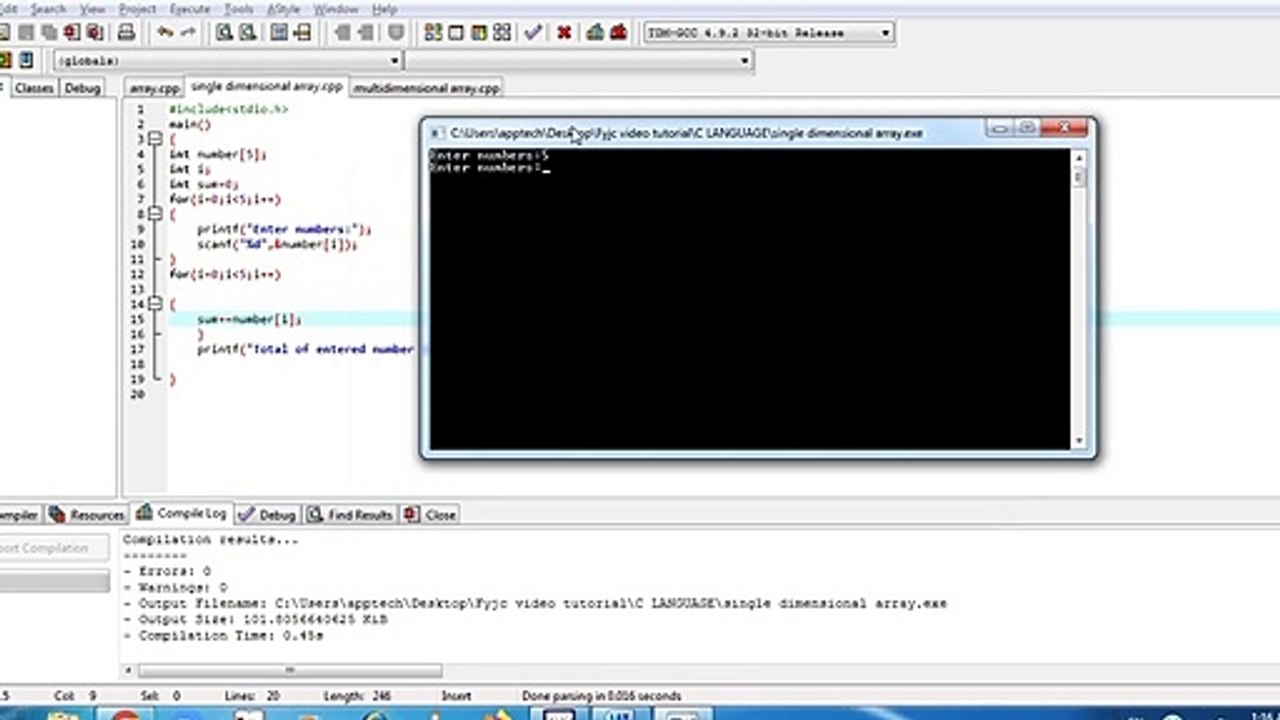Click the Close All files icon
The image size is (1280, 720).
tap(95, 32)
